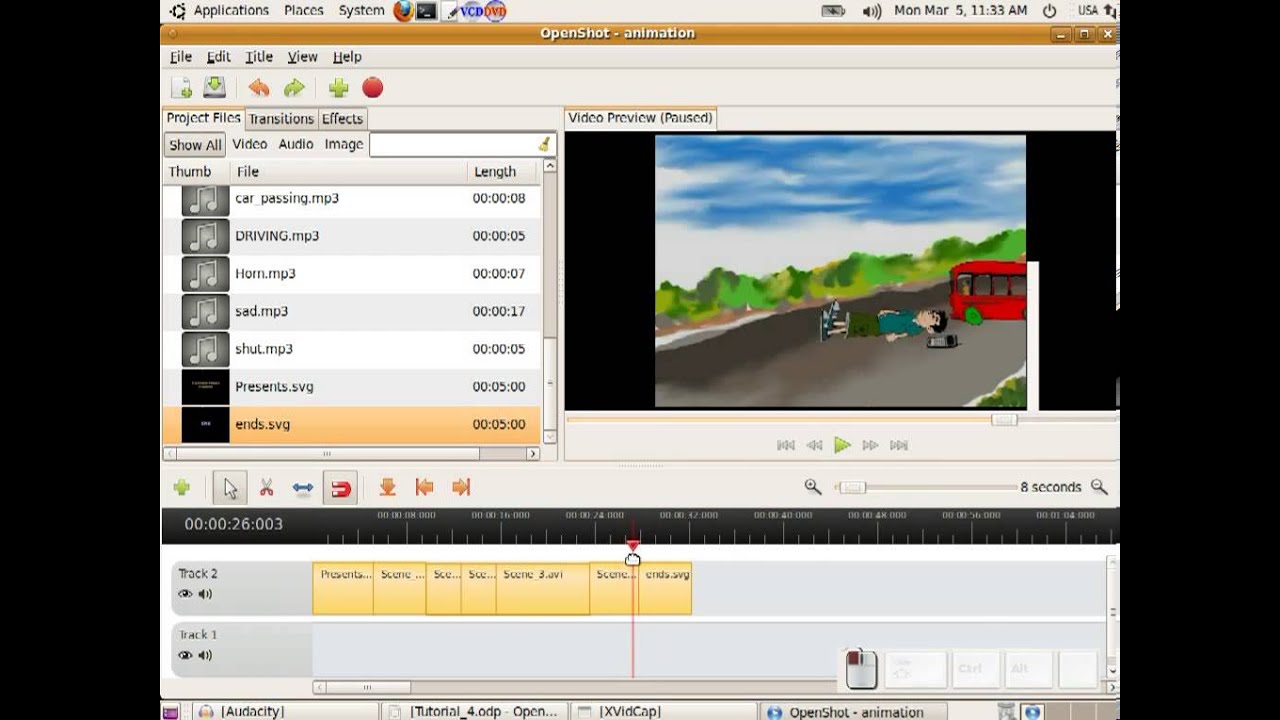Select car_passing.mp3 in file list
The height and width of the screenshot is (720, 1280).
[351, 198]
